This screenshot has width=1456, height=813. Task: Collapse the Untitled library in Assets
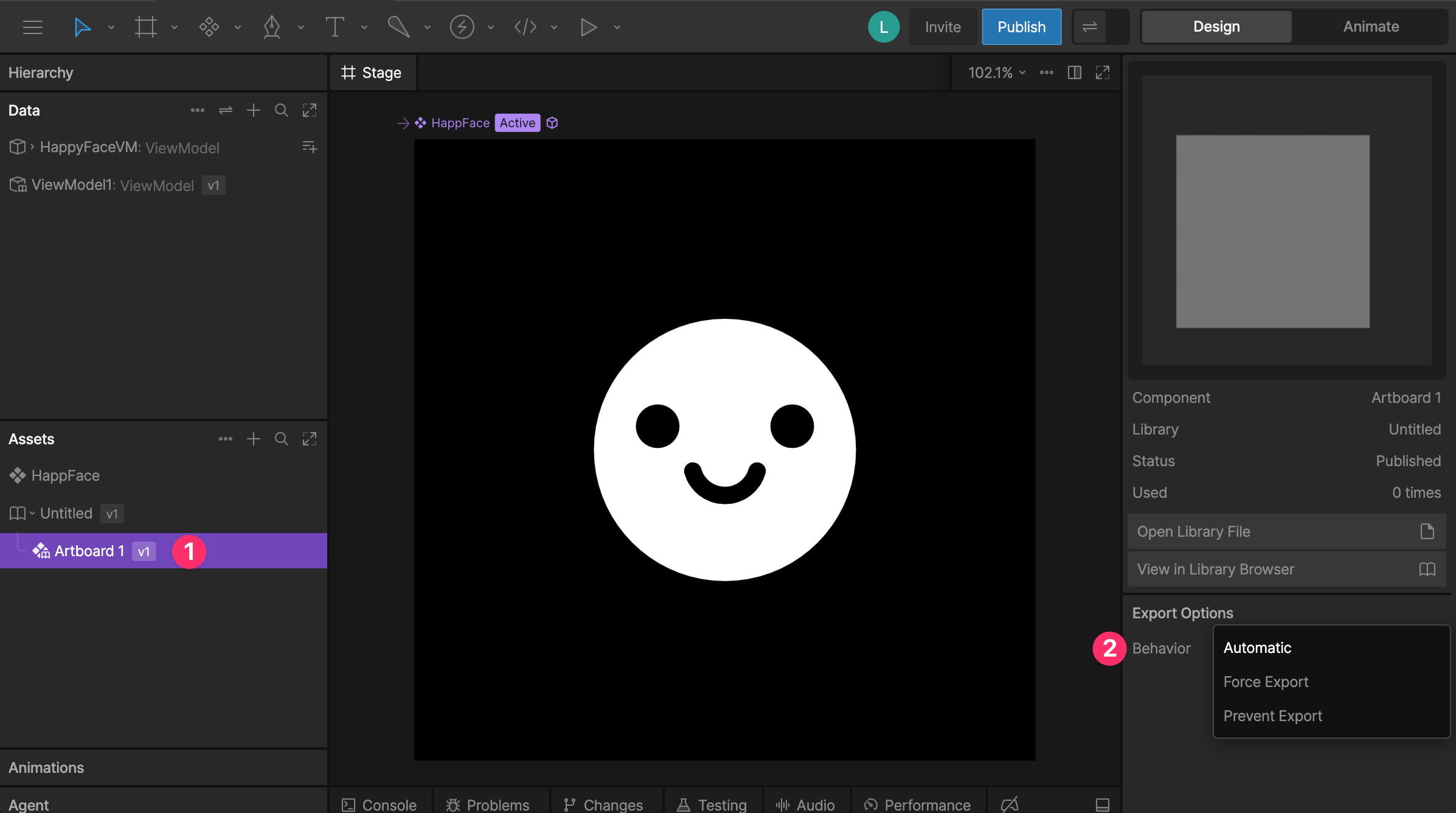click(32, 513)
